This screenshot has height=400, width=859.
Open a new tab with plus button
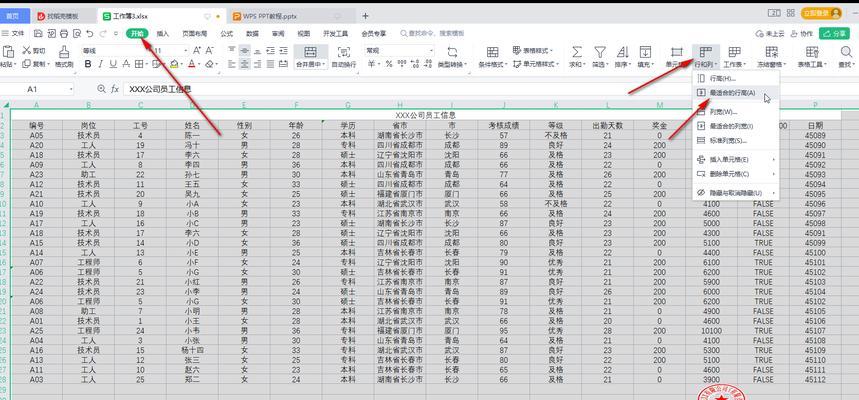tap(365, 16)
